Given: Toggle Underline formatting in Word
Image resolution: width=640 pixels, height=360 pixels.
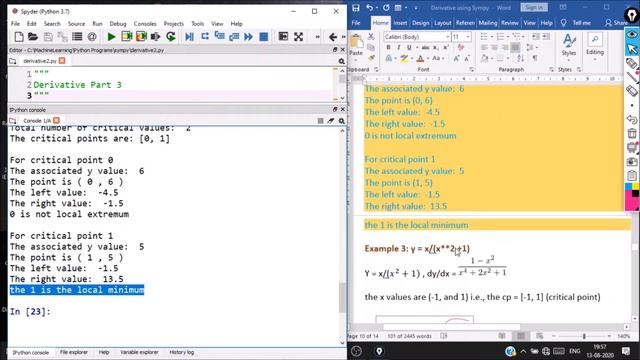Looking at the screenshot, I should coord(409,48).
